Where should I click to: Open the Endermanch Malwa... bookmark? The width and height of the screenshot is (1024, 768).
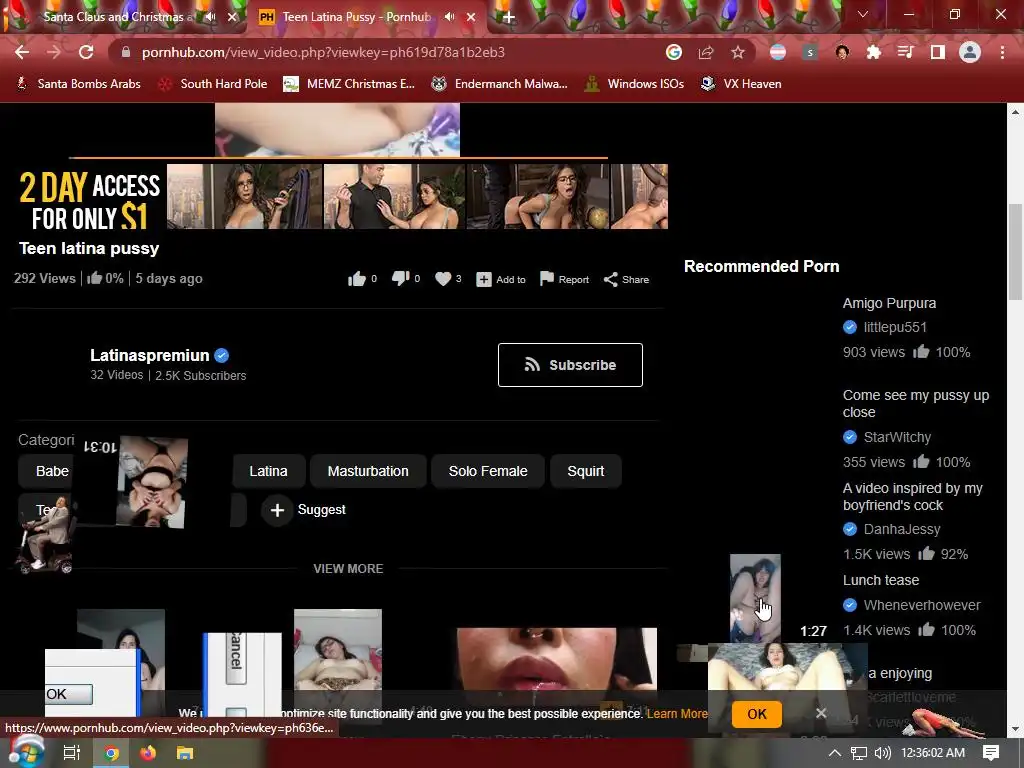pos(500,84)
